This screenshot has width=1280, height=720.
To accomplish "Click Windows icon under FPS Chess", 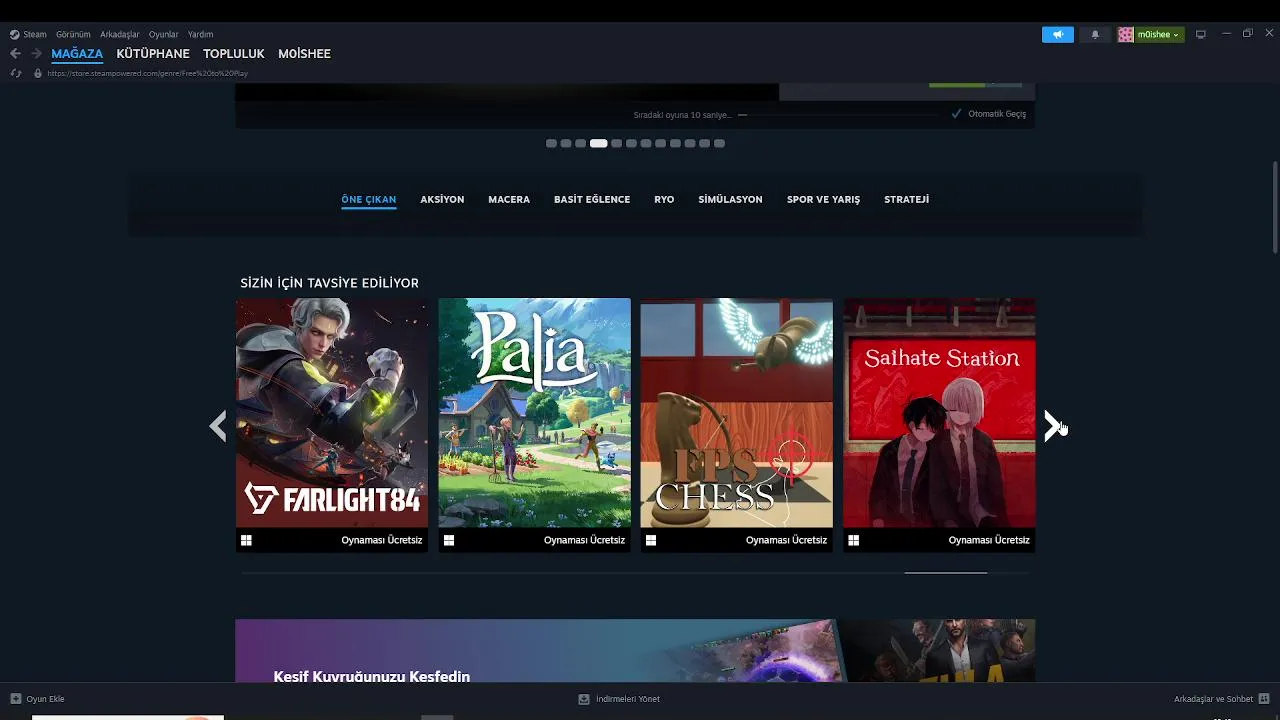I will point(651,540).
